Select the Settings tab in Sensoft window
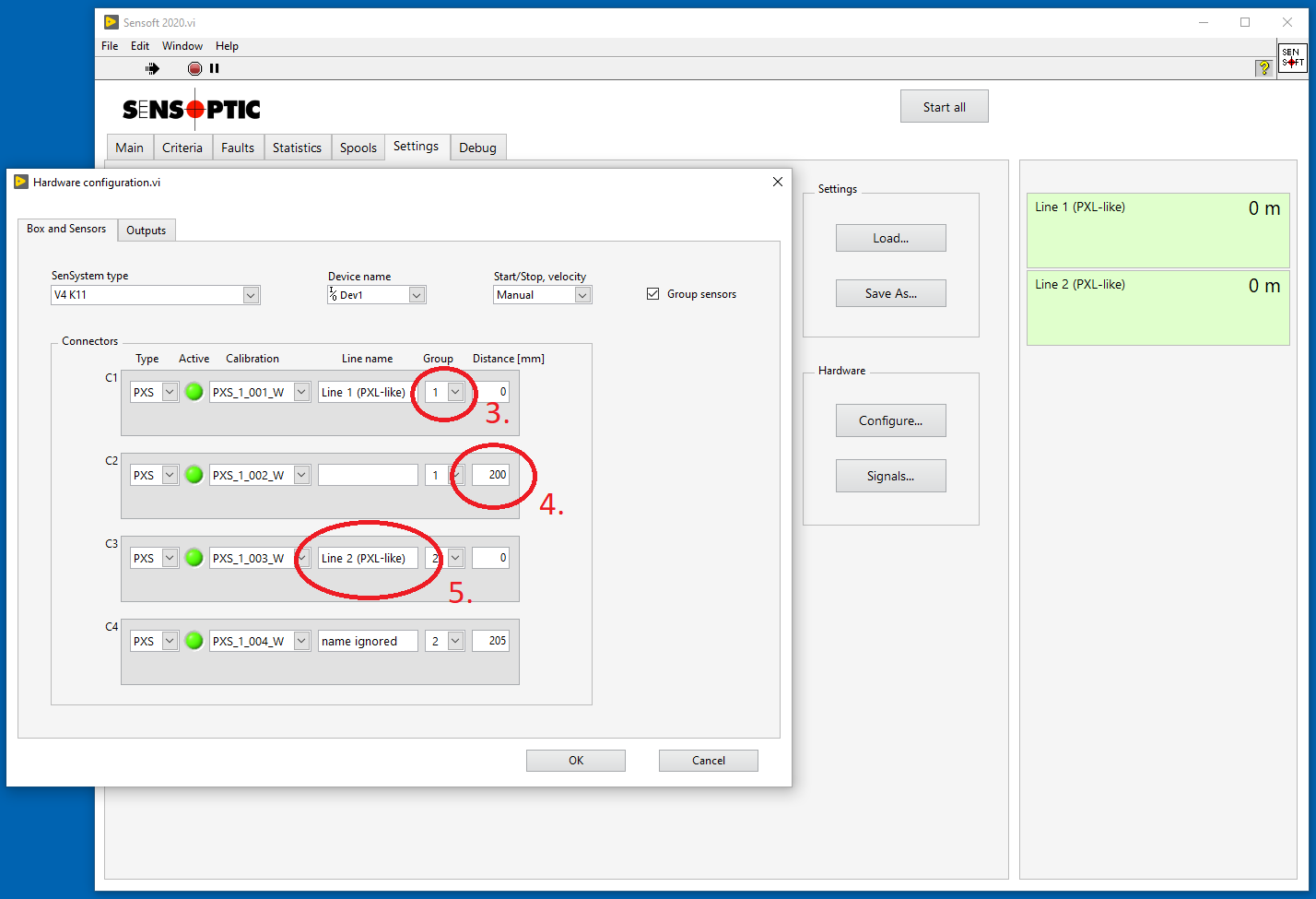This screenshot has height=899, width=1316. pyautogui.click(x=417, y=146)
